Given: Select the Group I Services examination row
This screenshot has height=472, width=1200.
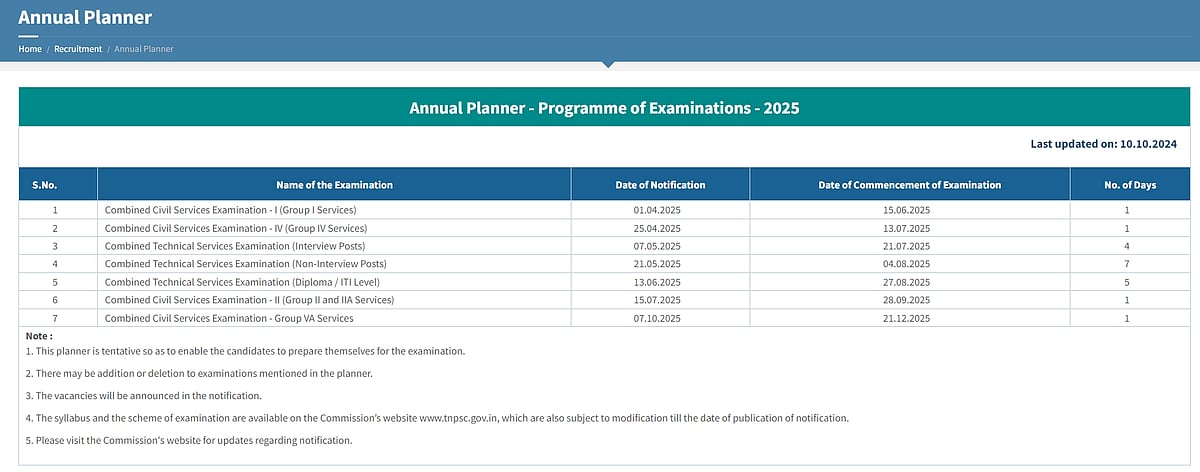Looking at the screenshot, I should coord(230,210).
